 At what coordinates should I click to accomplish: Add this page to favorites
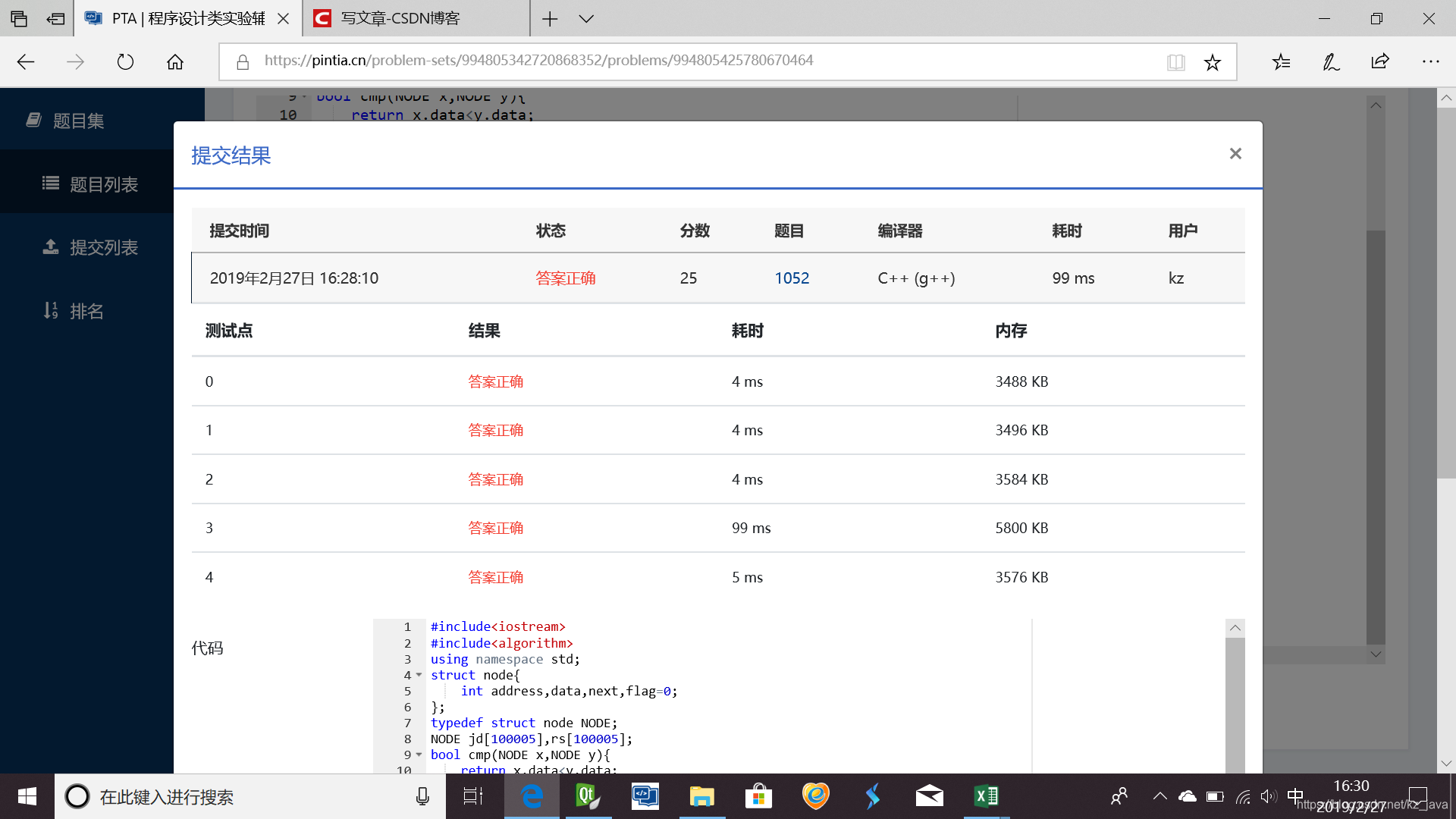tap(1213, 61)
